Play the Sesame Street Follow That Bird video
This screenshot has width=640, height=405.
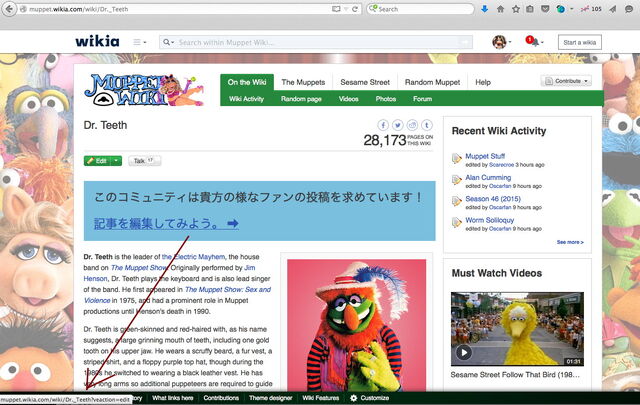click(464, 352)
